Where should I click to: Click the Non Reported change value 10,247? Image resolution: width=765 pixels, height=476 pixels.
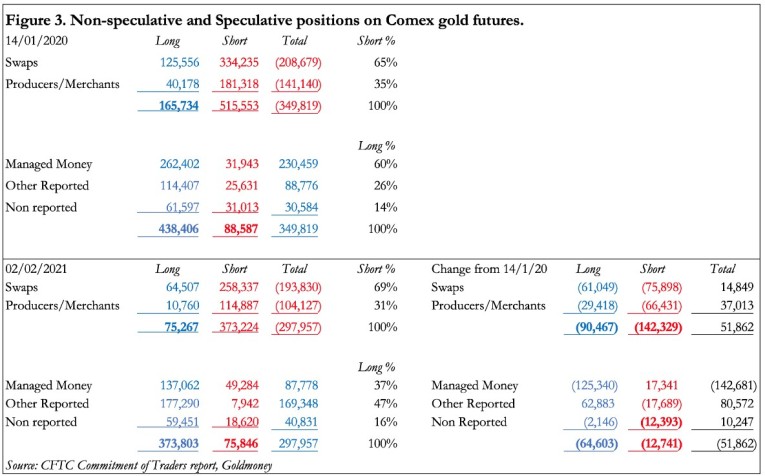[x=722, y=421]
